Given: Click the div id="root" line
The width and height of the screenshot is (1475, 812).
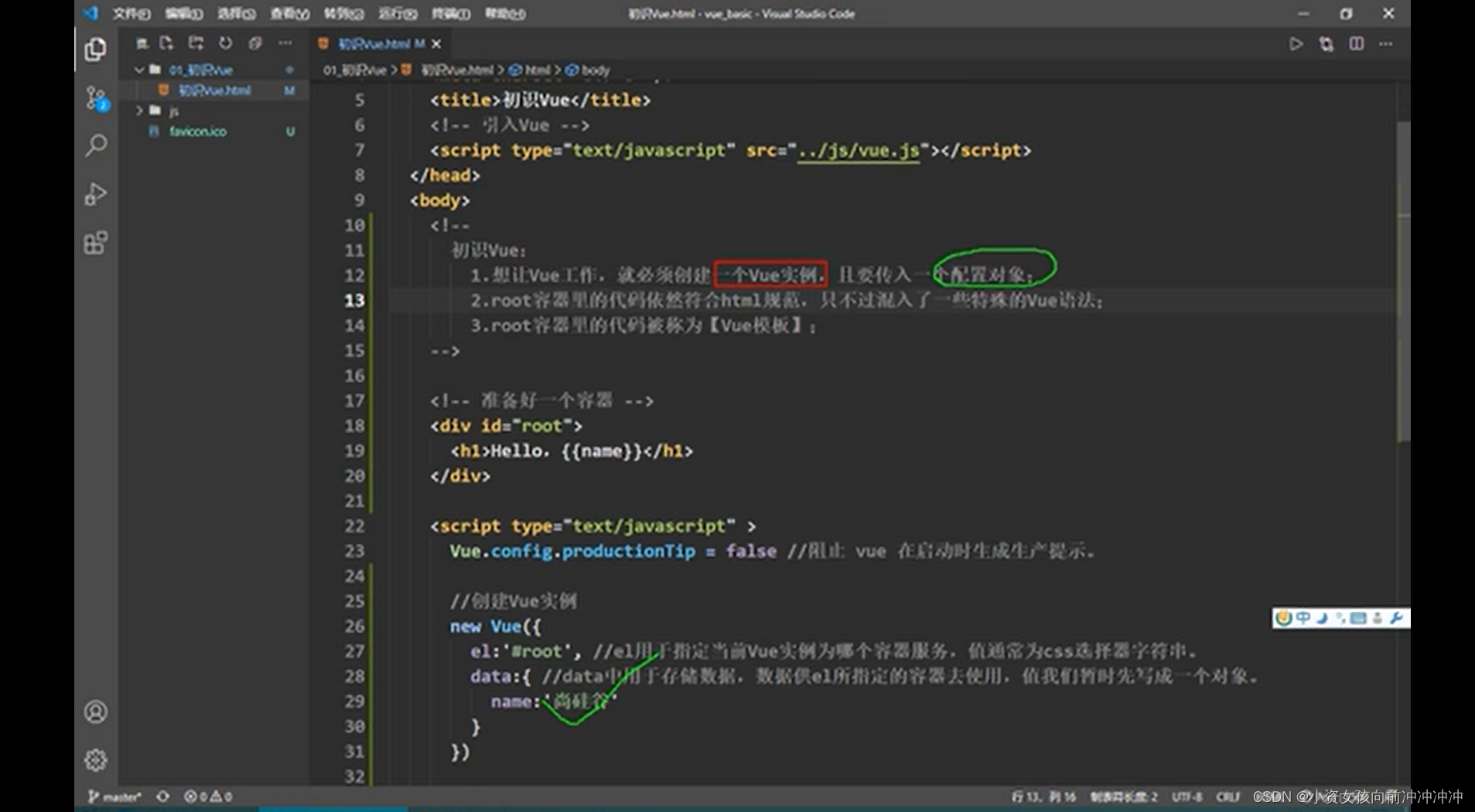Looking at the screenshot, I should pyautogui.click(x=506, y=426).
